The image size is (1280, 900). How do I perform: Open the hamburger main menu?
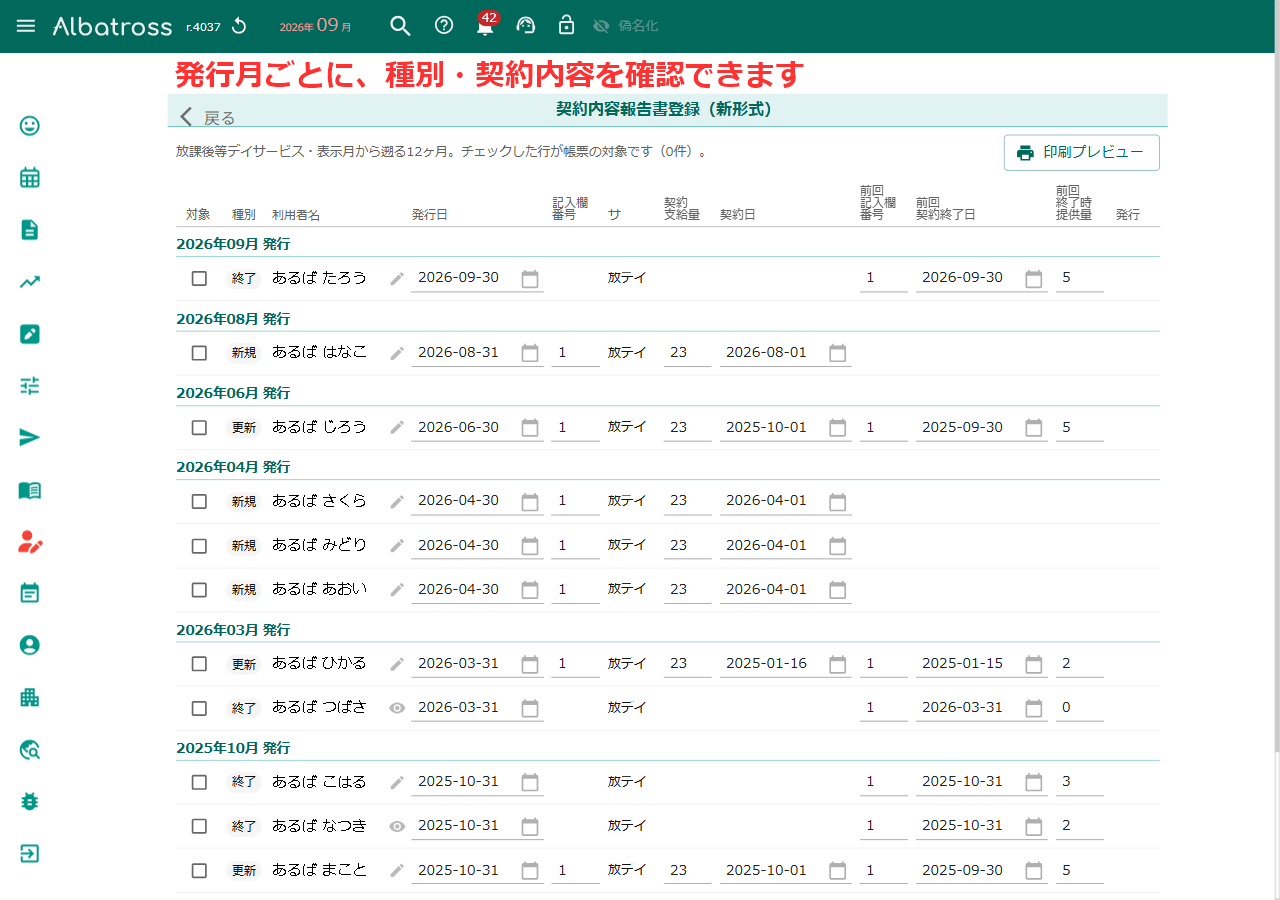[26, 26]
